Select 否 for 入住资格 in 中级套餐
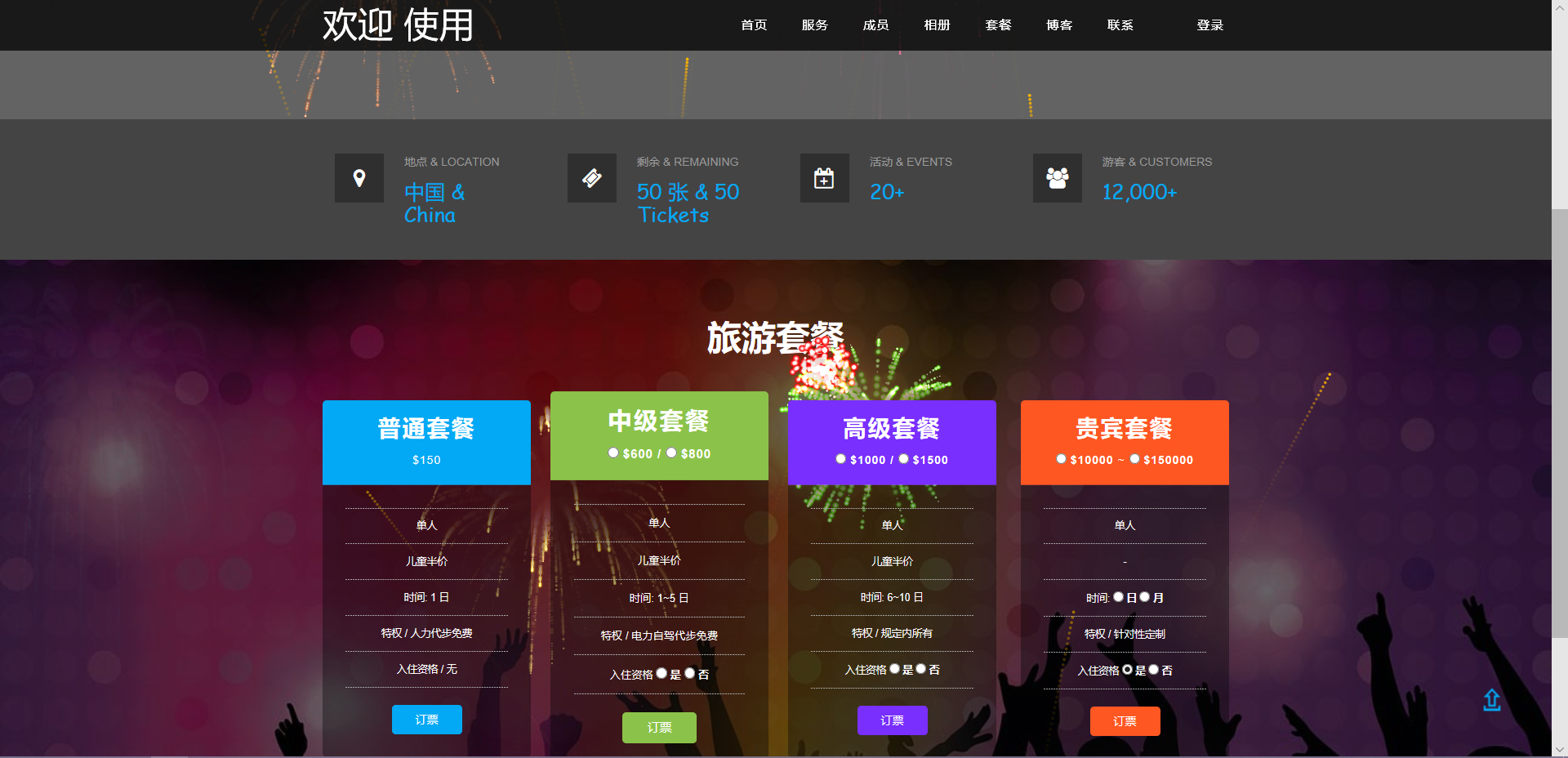The height and width of the screenshot is (758, 1568). click(690, 673)
